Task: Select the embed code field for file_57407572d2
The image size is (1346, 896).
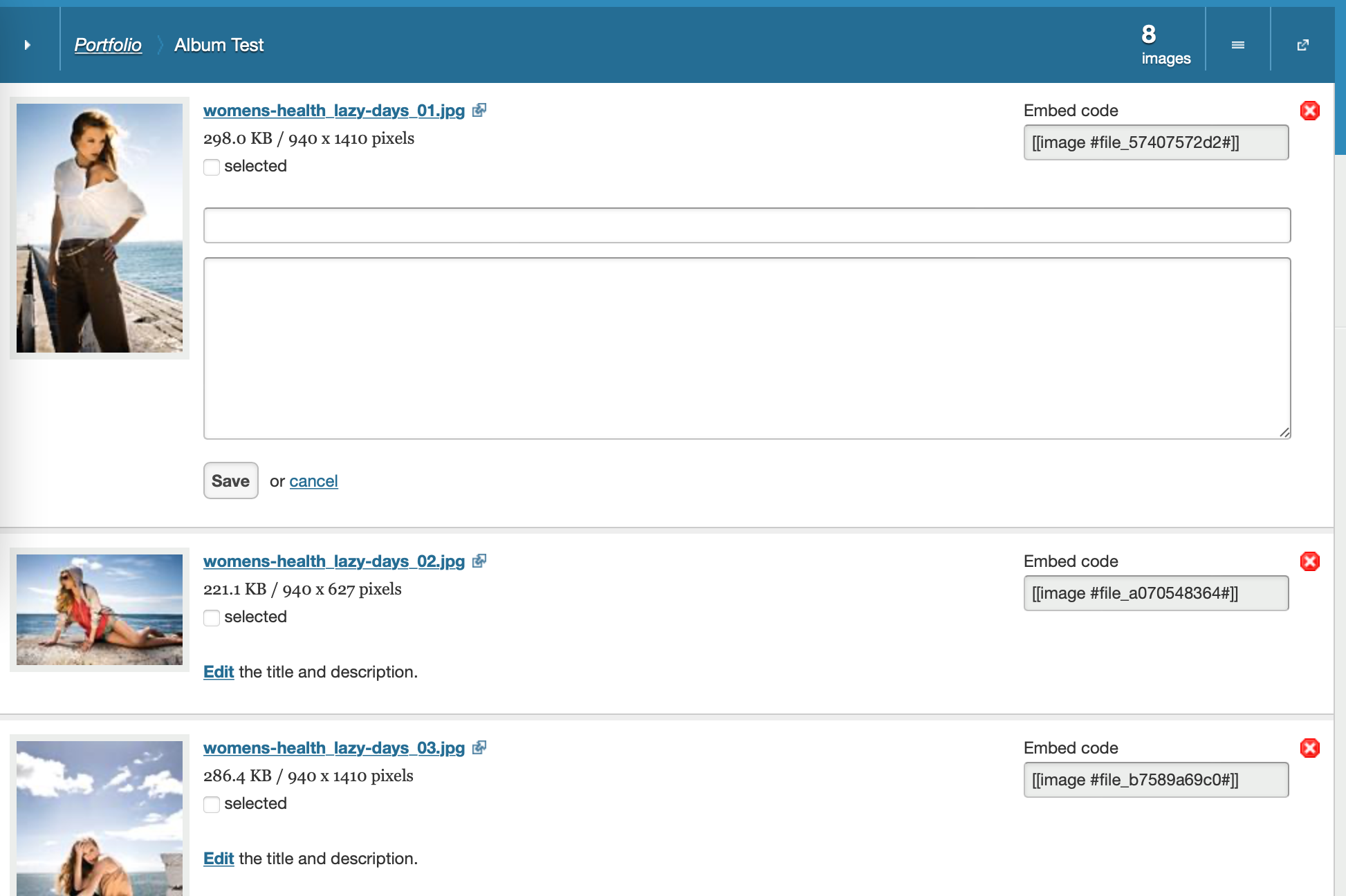Action: [x=1156, y=142]
